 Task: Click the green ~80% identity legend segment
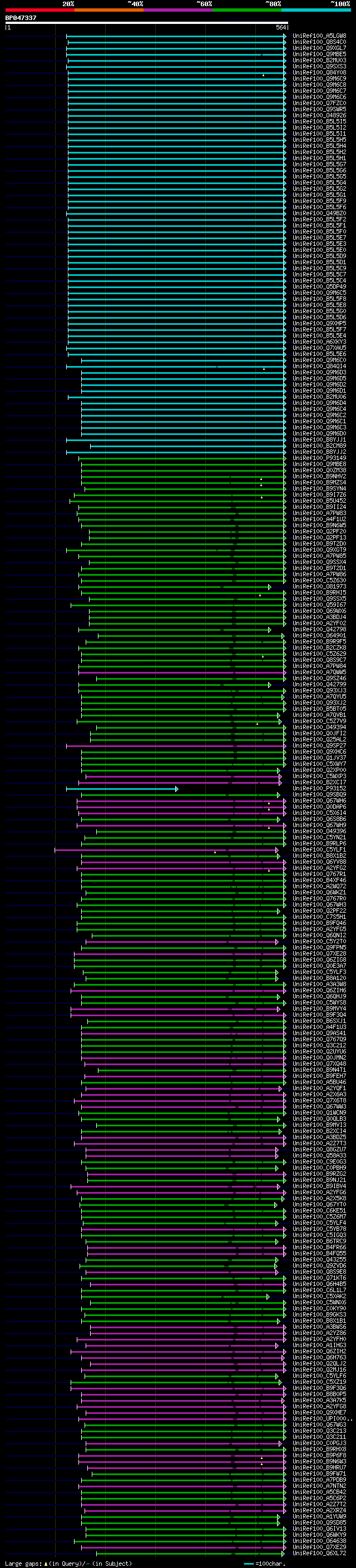[x=247, y=10]
